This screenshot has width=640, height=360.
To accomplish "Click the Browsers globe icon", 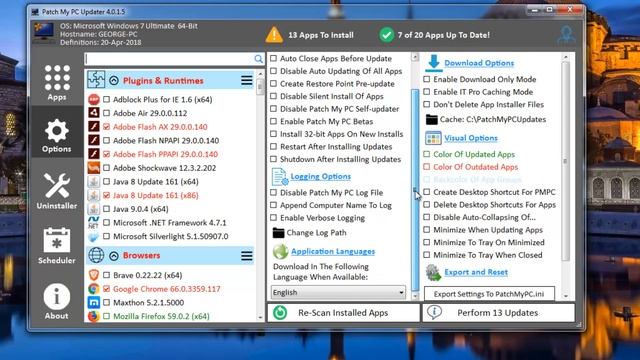I will pos(96,256).
